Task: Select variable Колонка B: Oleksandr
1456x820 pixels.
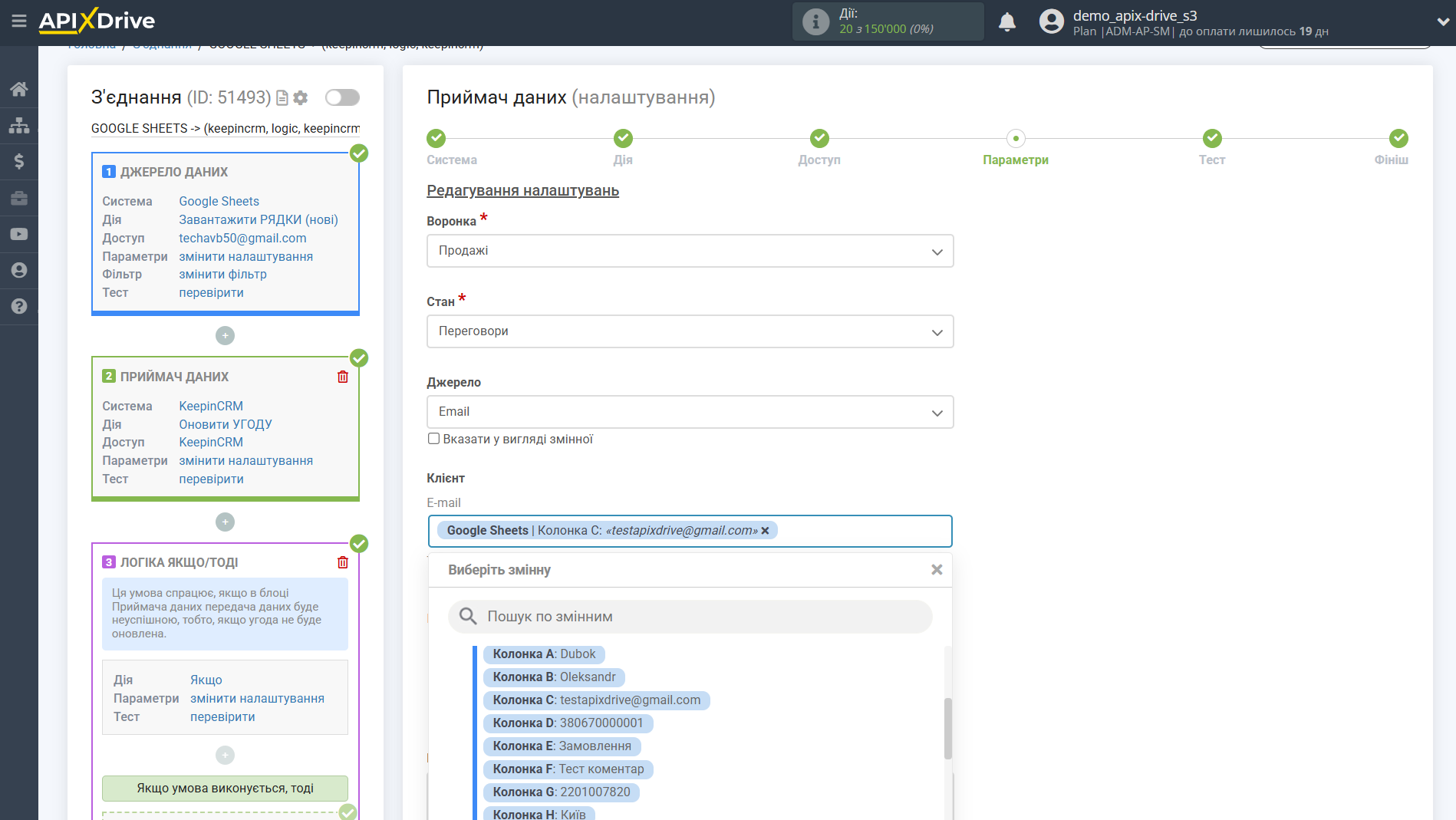Action: pos(554,677)
